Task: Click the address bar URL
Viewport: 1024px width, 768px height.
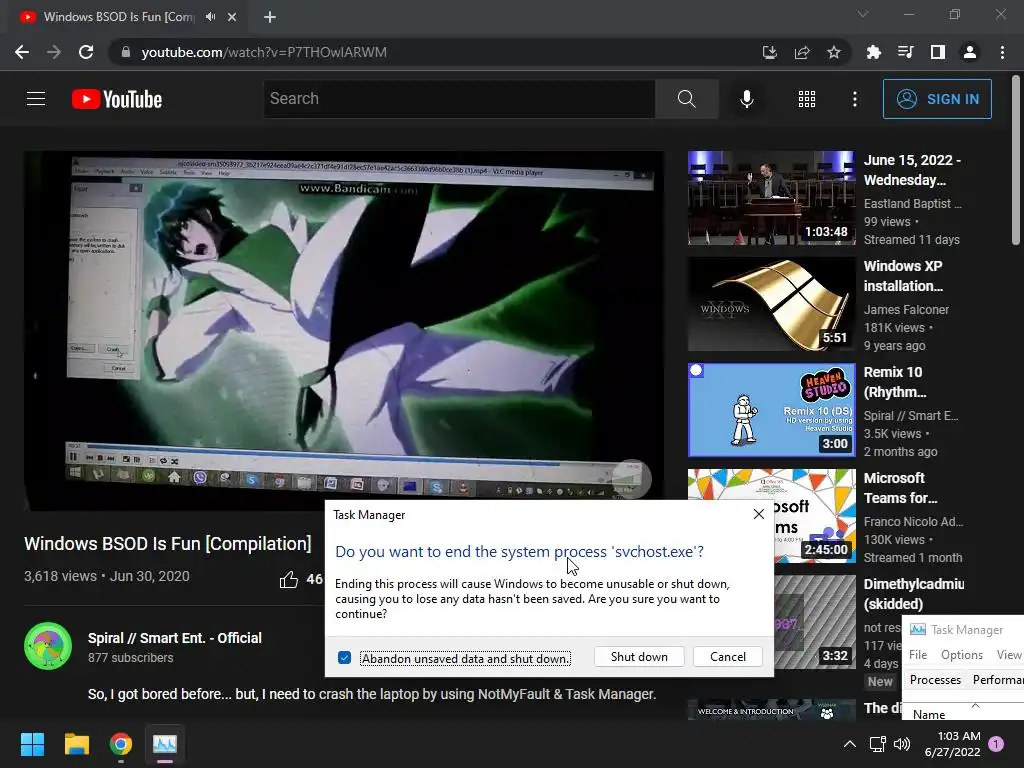Action: click(x=264, y=52)
